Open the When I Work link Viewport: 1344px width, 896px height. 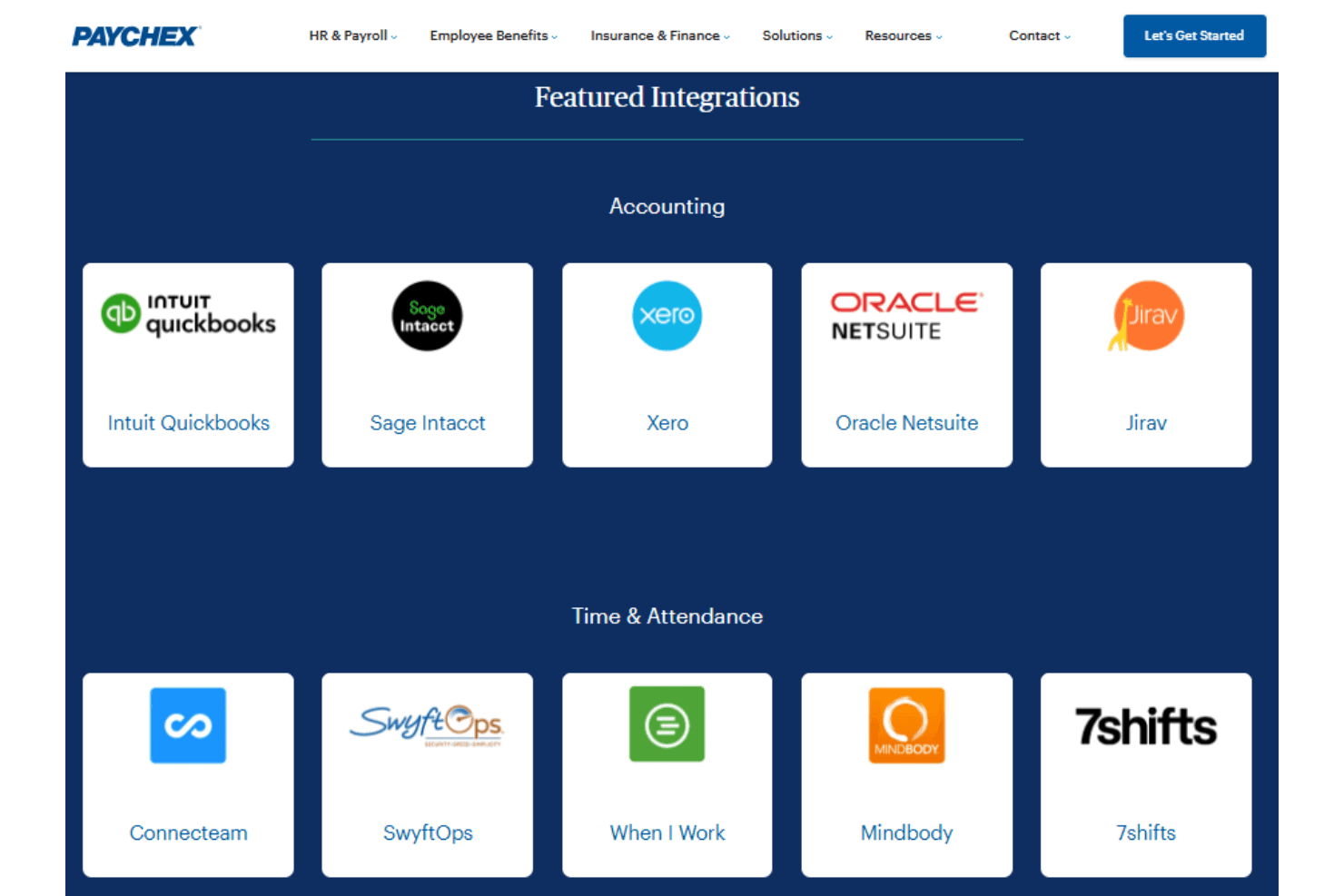tap(667, 833)
